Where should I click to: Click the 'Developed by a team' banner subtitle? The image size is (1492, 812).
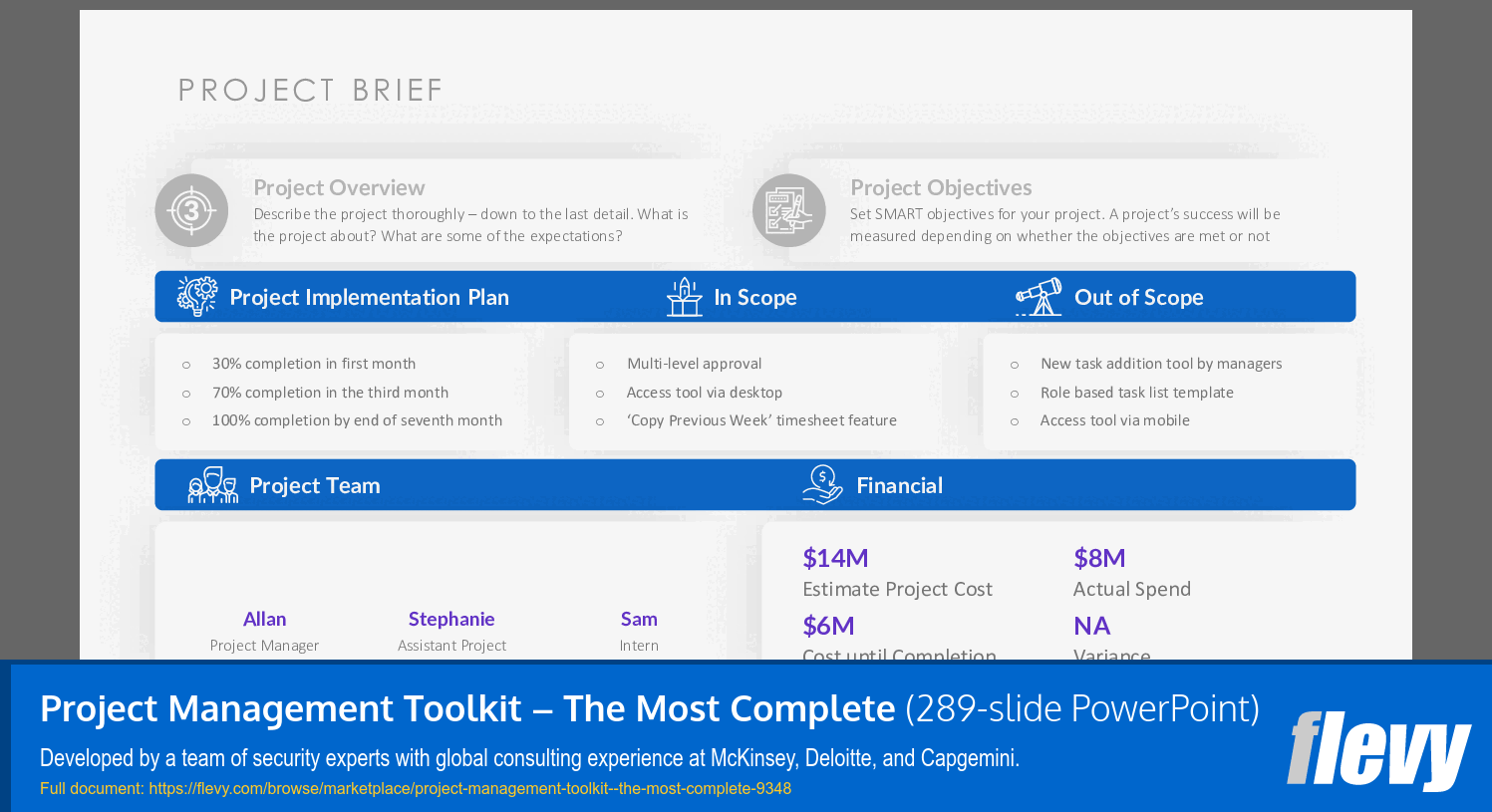[x=529, y=758]
